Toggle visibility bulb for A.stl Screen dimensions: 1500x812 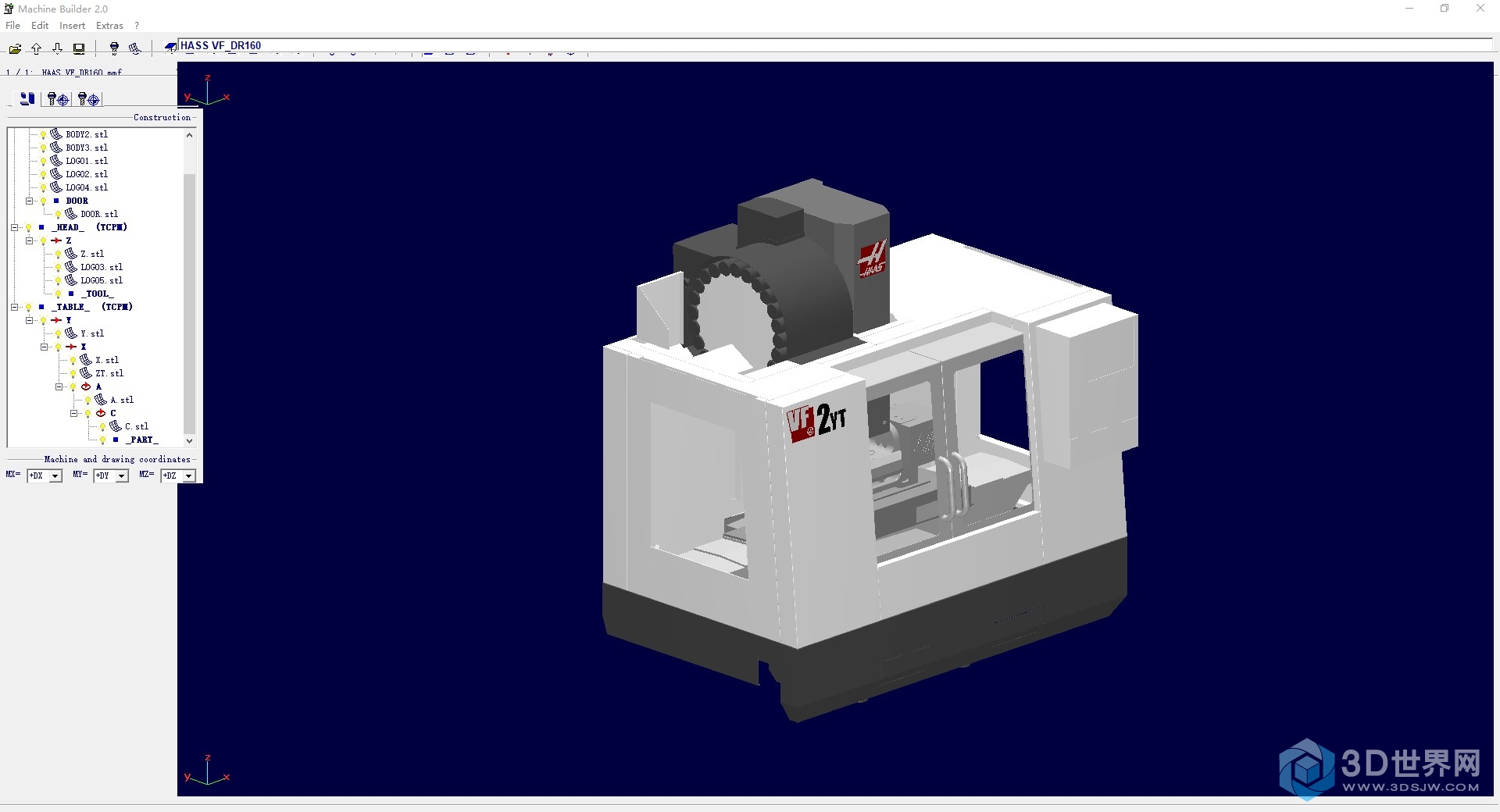coord(88,401)
